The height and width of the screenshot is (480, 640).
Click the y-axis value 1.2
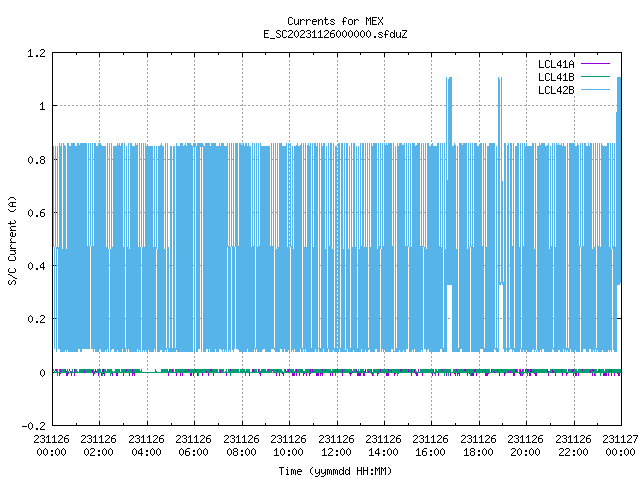point(36,53)
